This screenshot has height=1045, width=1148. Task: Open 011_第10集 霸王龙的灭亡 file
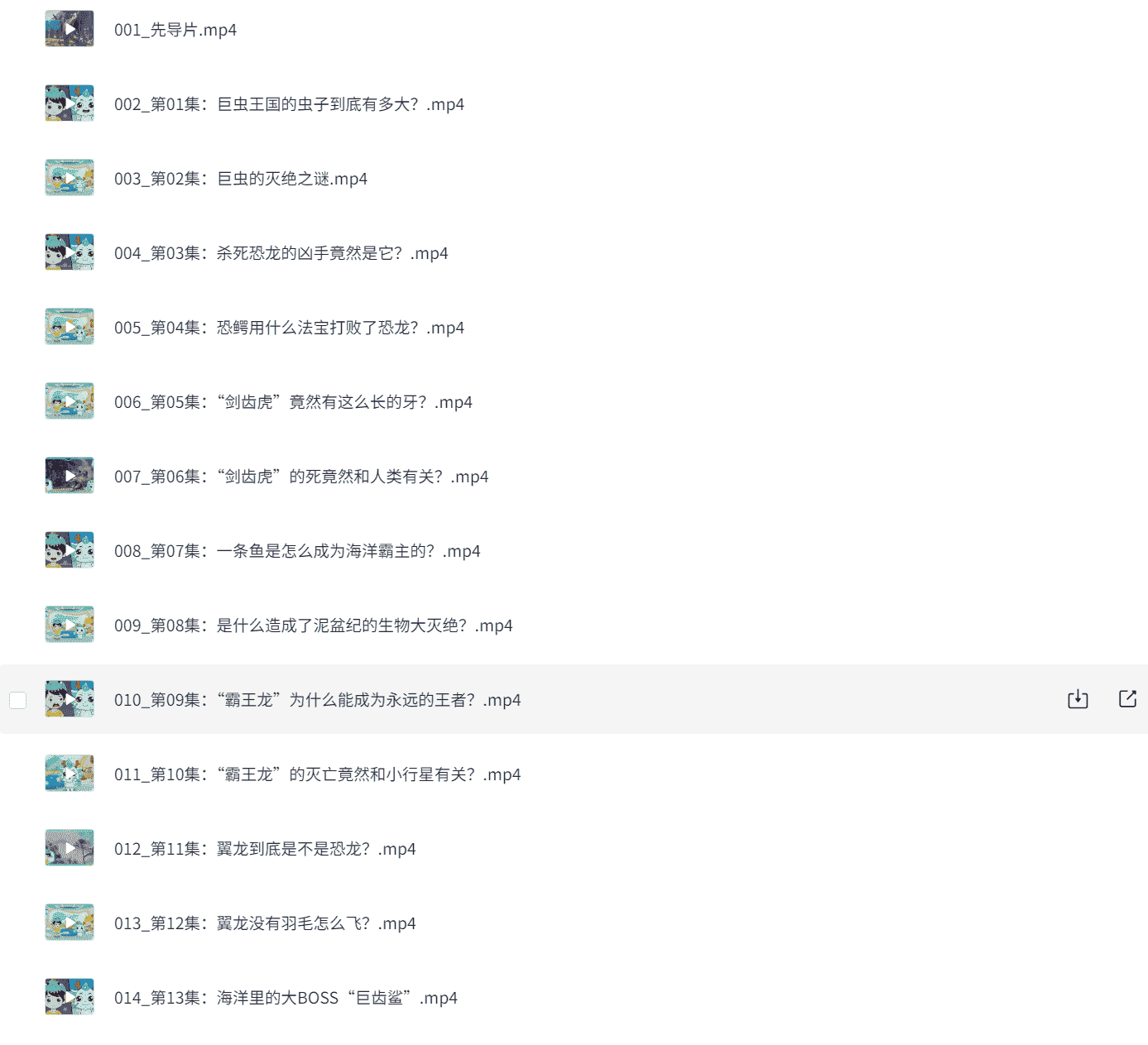[317, 774]
